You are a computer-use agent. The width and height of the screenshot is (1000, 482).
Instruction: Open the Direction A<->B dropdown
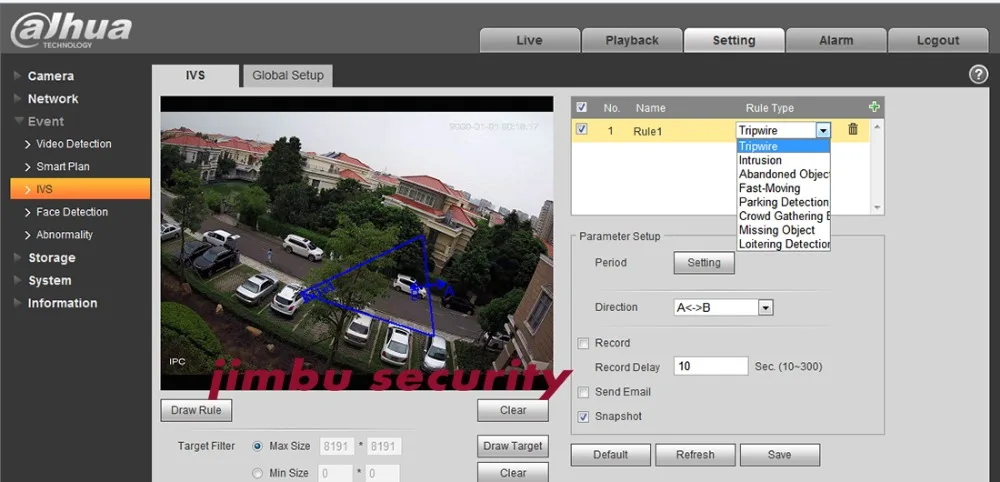[766, 308]
